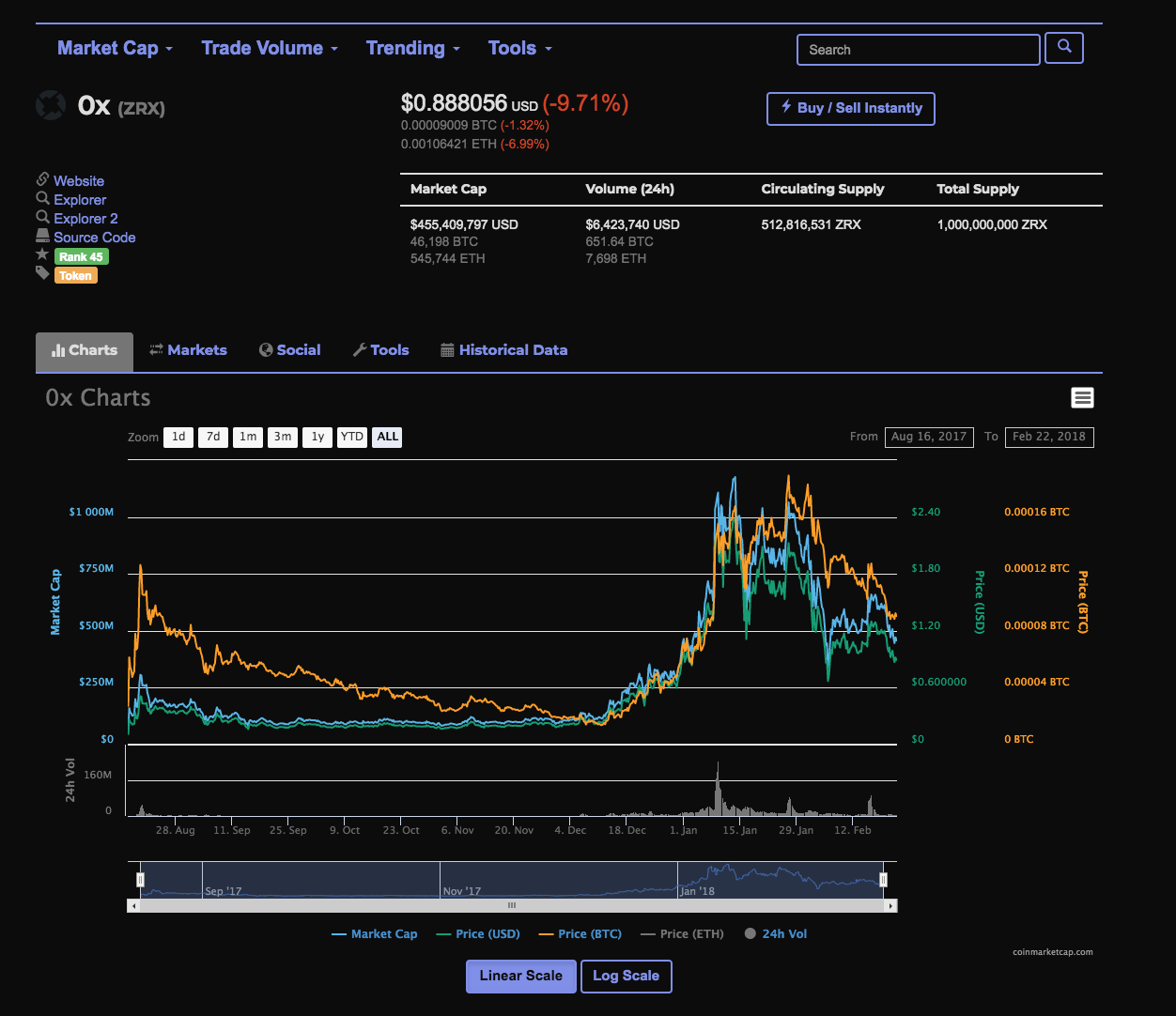
Task: Click the $0.888056 price text
Action: pyautogui.click(x=454, y=103)
